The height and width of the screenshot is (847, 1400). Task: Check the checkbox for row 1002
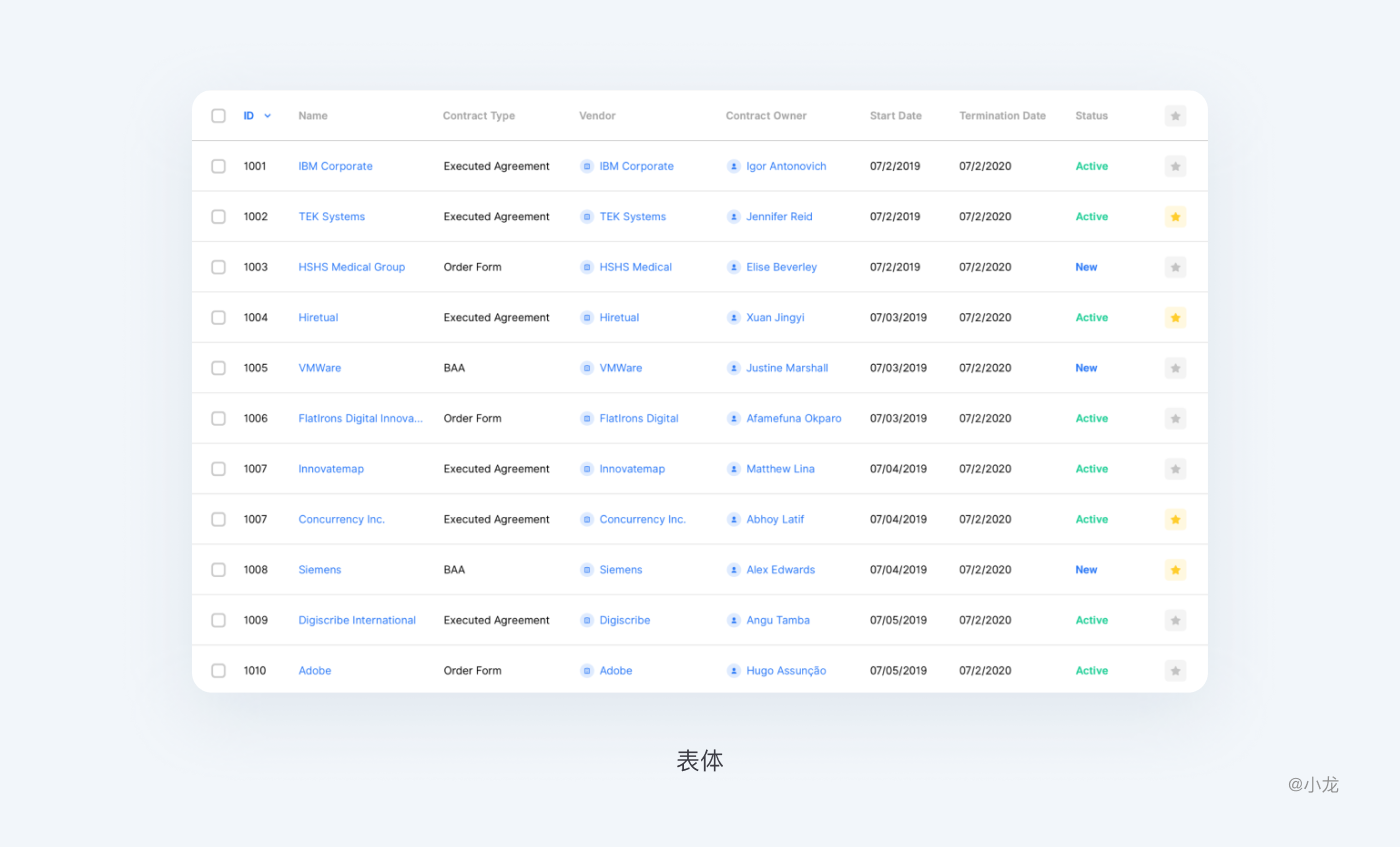pos(218,217)
